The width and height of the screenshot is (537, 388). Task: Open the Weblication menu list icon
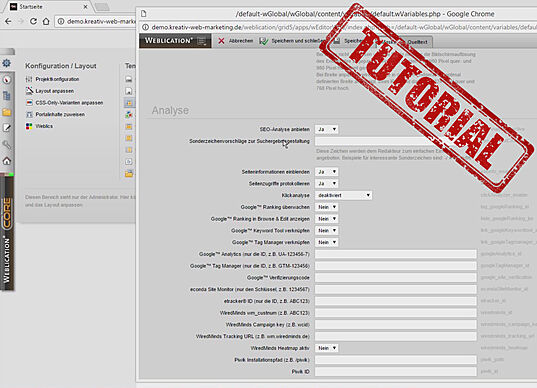pyautogui.click(x=202, y=41)
